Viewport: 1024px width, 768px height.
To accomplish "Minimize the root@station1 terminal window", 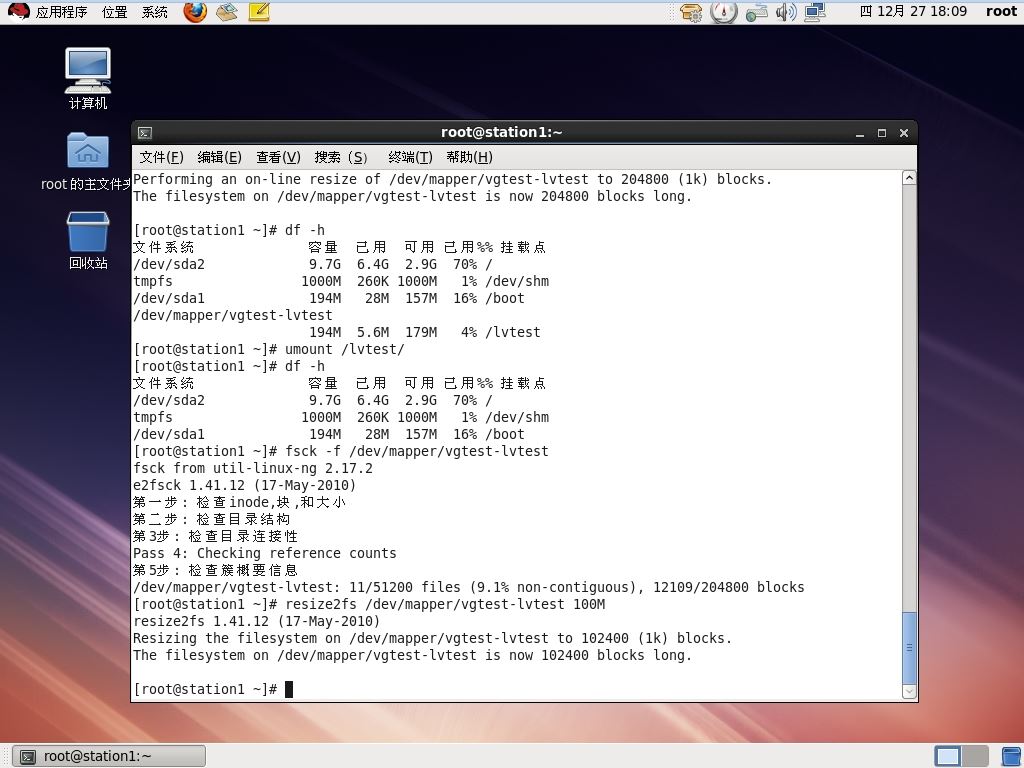I will (860, 133).
